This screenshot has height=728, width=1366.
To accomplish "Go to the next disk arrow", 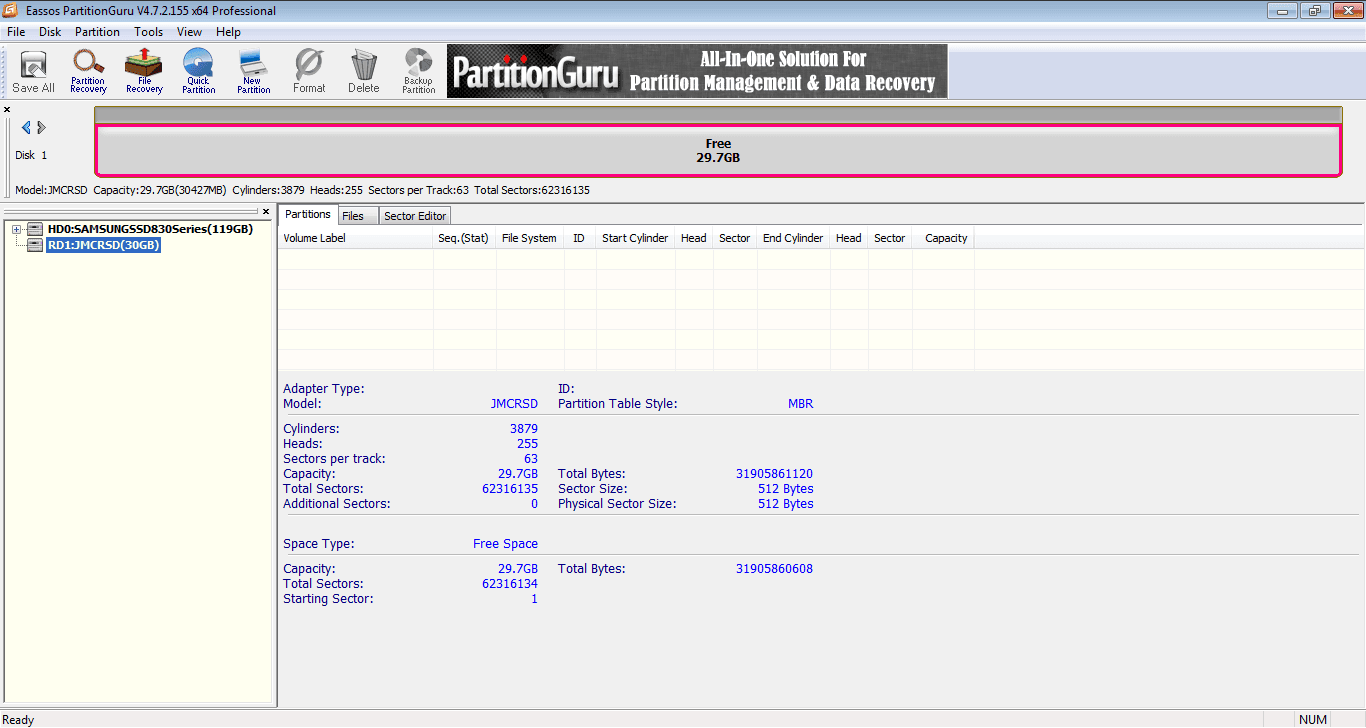I will 42,128.
